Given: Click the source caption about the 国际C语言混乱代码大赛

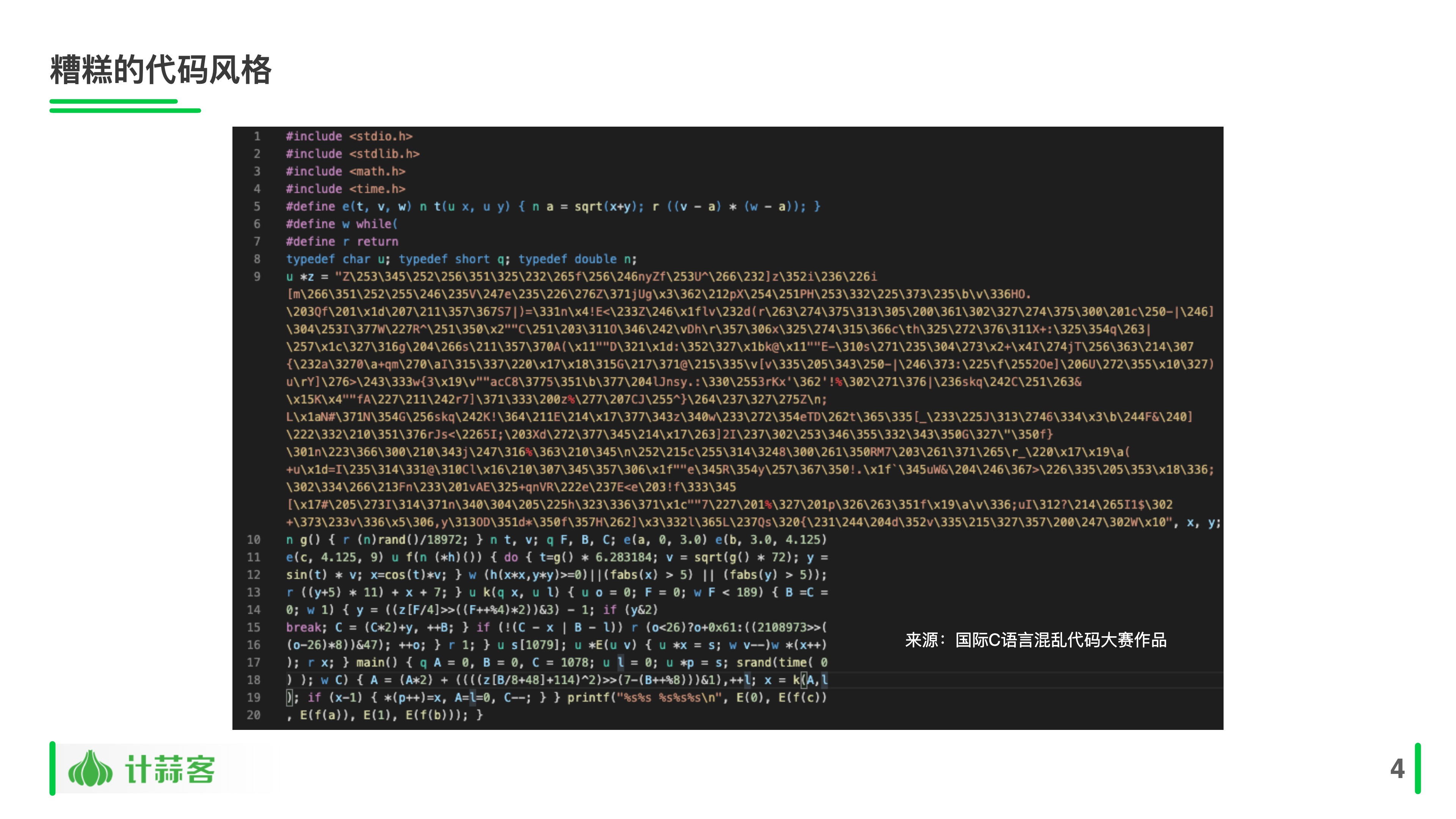Looking at the screenshot, I should [1036, 640].
